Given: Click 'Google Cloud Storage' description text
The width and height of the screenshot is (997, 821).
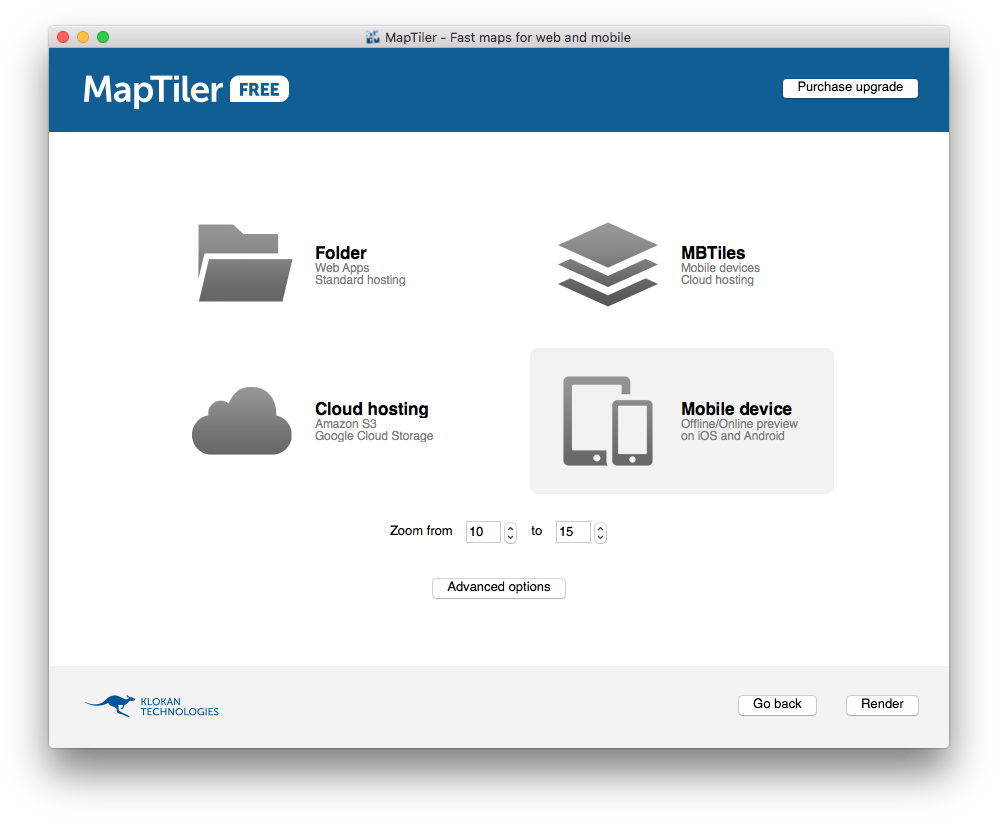Looking at the screenshot, I should (374, 436).
